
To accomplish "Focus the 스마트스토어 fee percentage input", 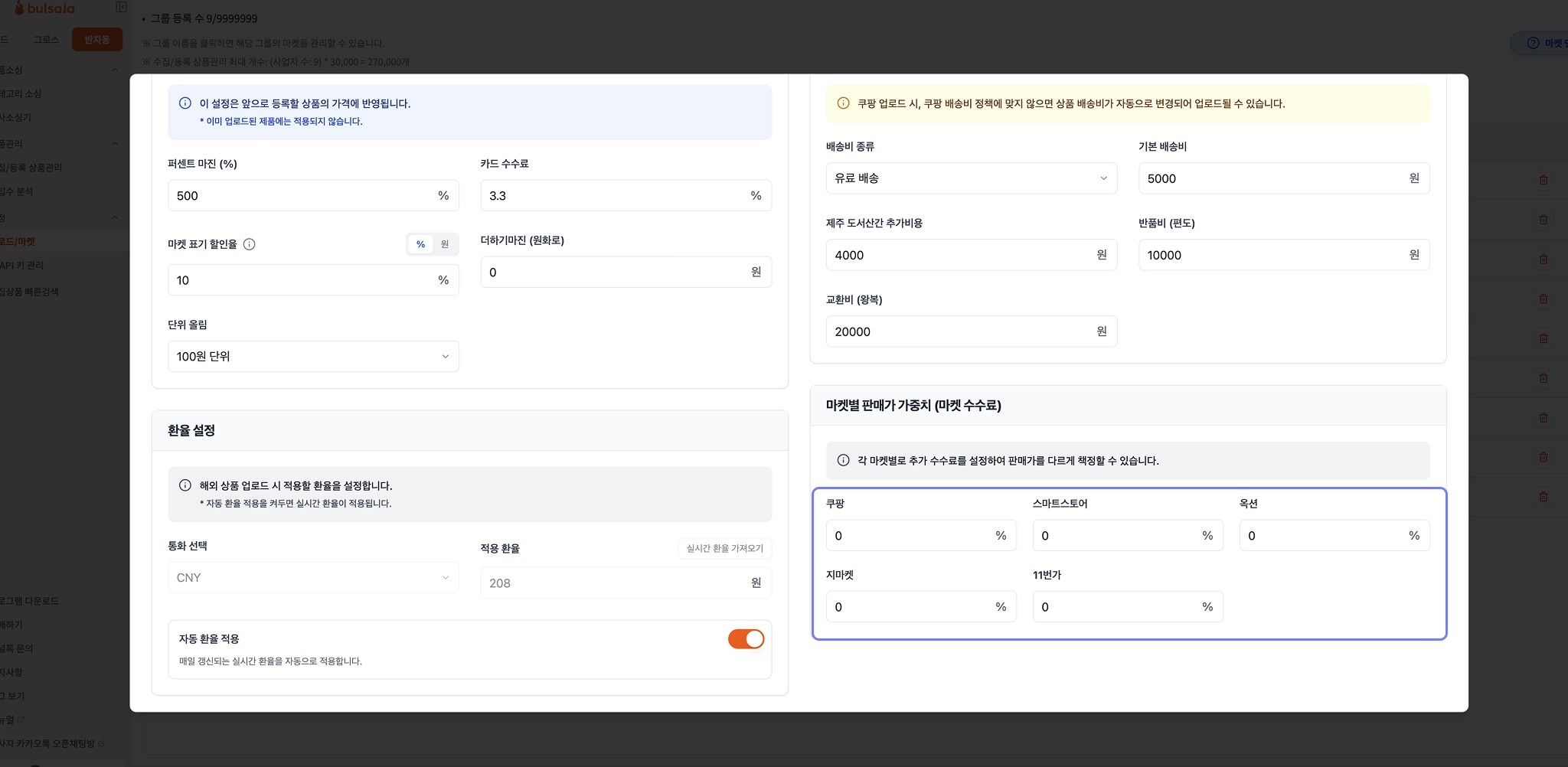I will click(x=1128, y=536).
